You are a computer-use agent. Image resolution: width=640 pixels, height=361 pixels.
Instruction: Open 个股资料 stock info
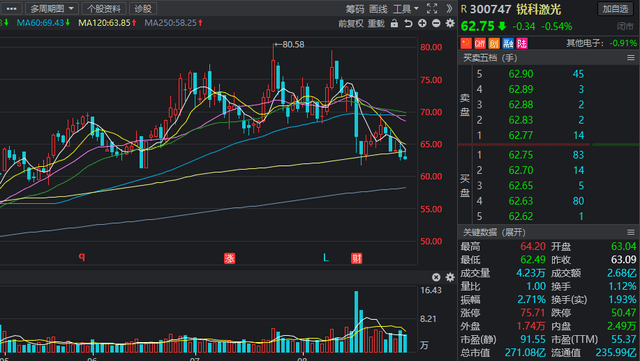click(104, 9)
